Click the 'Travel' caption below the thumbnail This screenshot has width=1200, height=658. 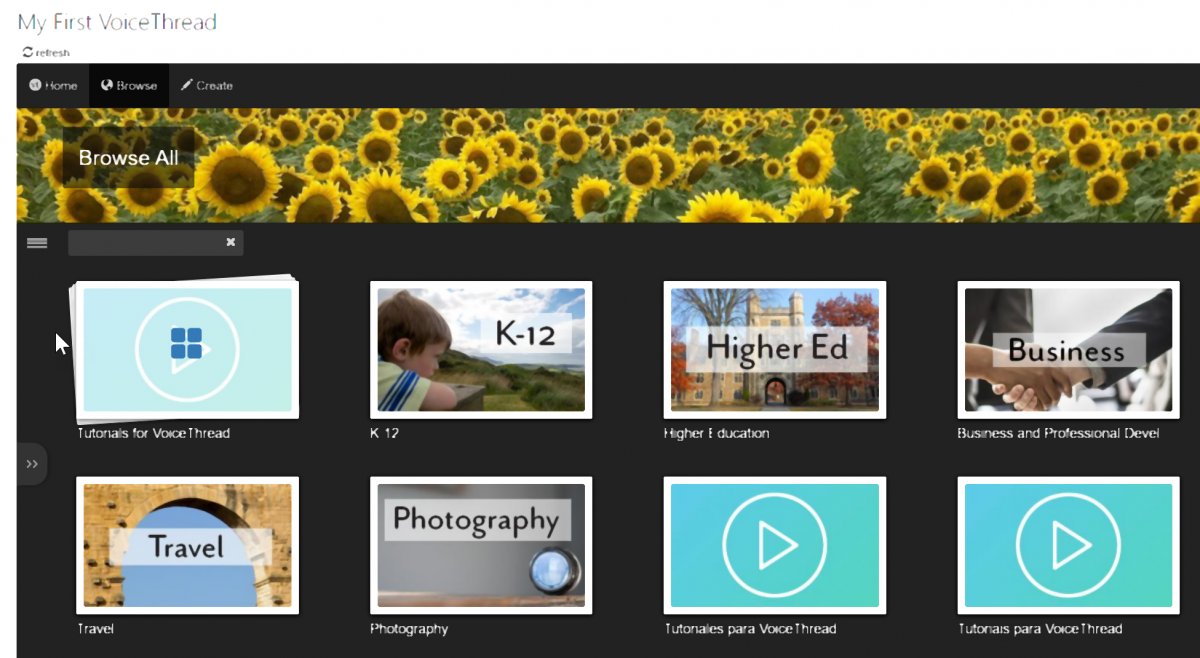96,629
